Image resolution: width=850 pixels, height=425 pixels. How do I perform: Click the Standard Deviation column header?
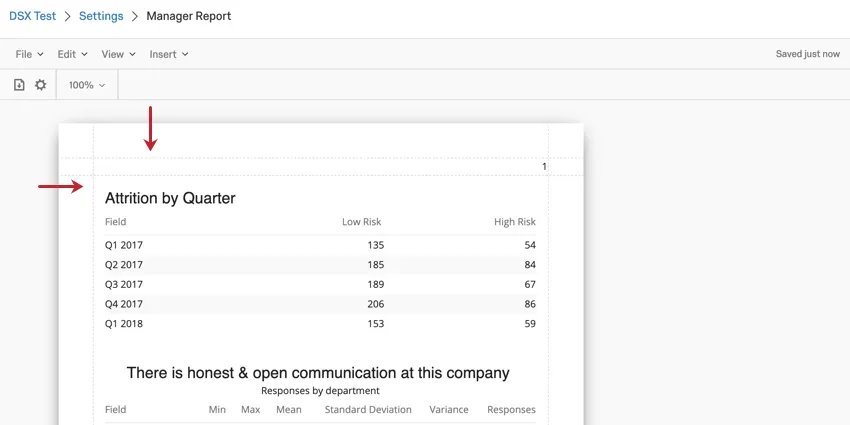click(x=368, y=410)
